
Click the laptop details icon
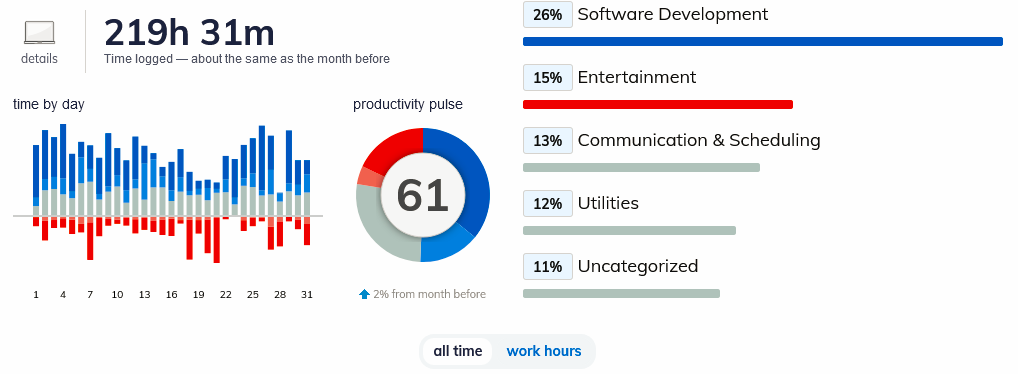40,32
